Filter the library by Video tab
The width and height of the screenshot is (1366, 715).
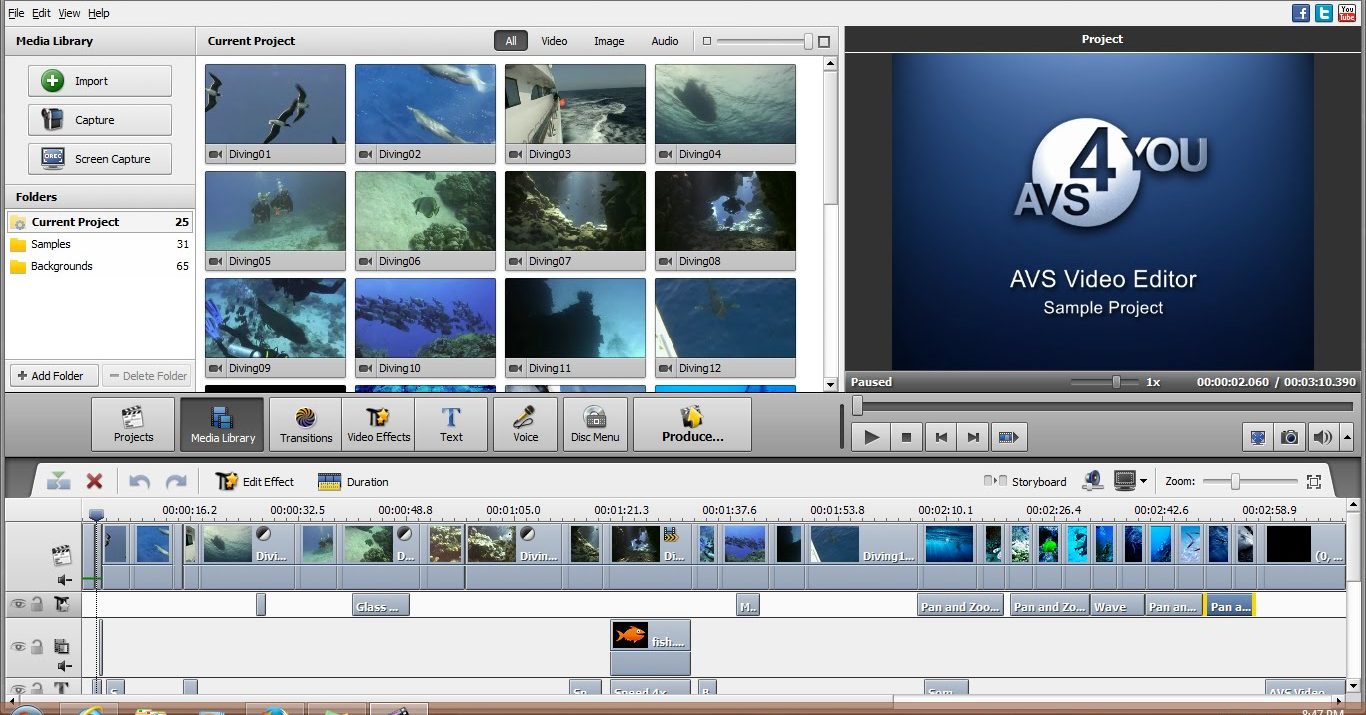pyautogui.click(x=554, y=41)
